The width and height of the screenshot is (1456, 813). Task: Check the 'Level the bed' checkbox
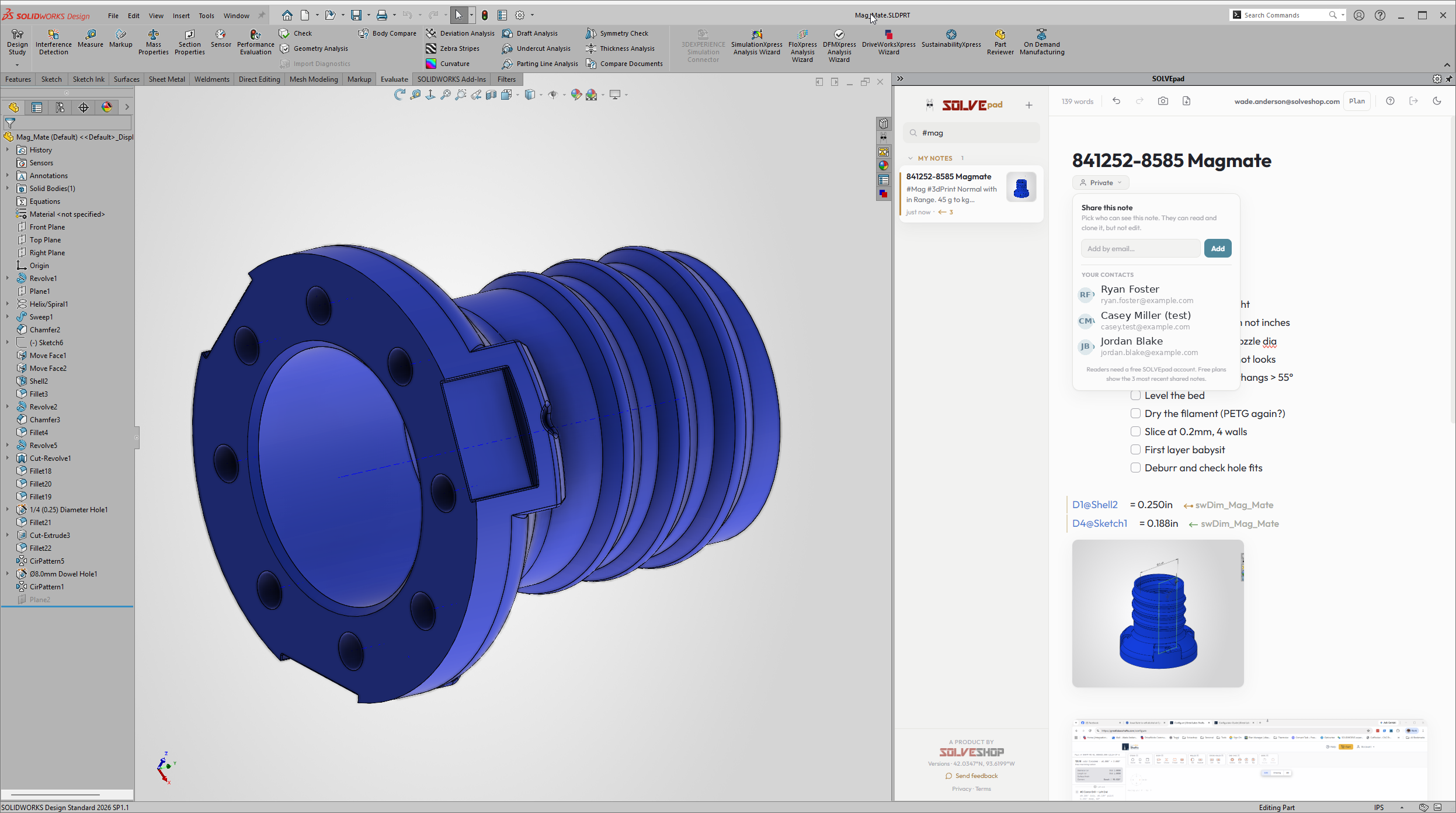[x=1135, y=395]
